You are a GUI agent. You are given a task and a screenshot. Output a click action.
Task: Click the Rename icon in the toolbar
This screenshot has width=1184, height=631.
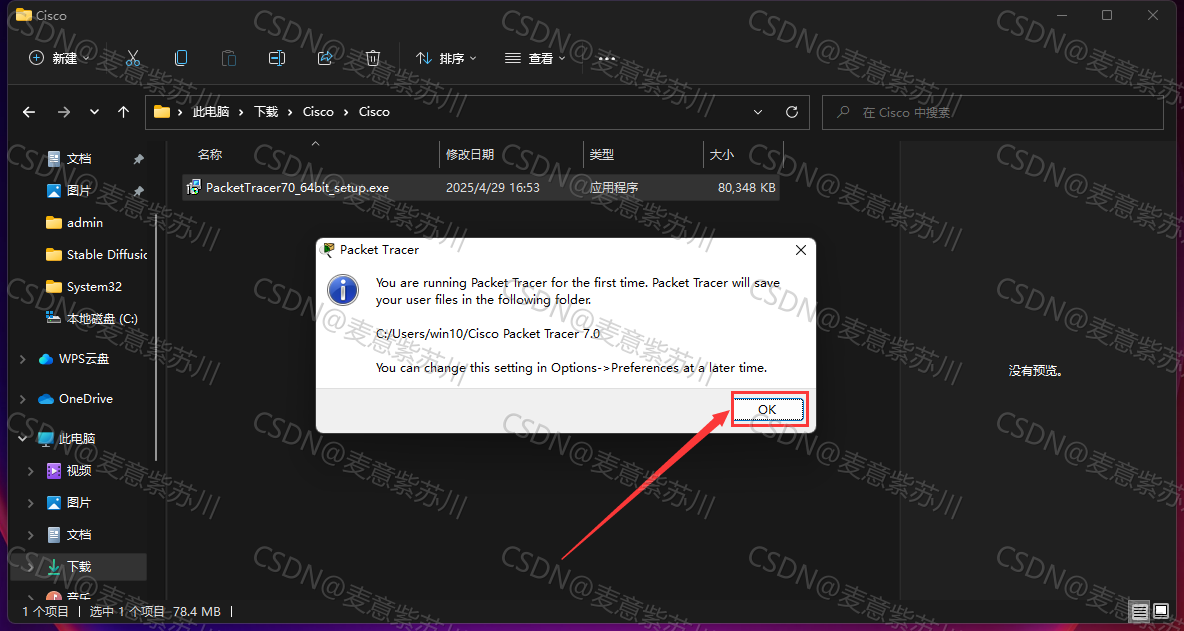click(277, 58)
